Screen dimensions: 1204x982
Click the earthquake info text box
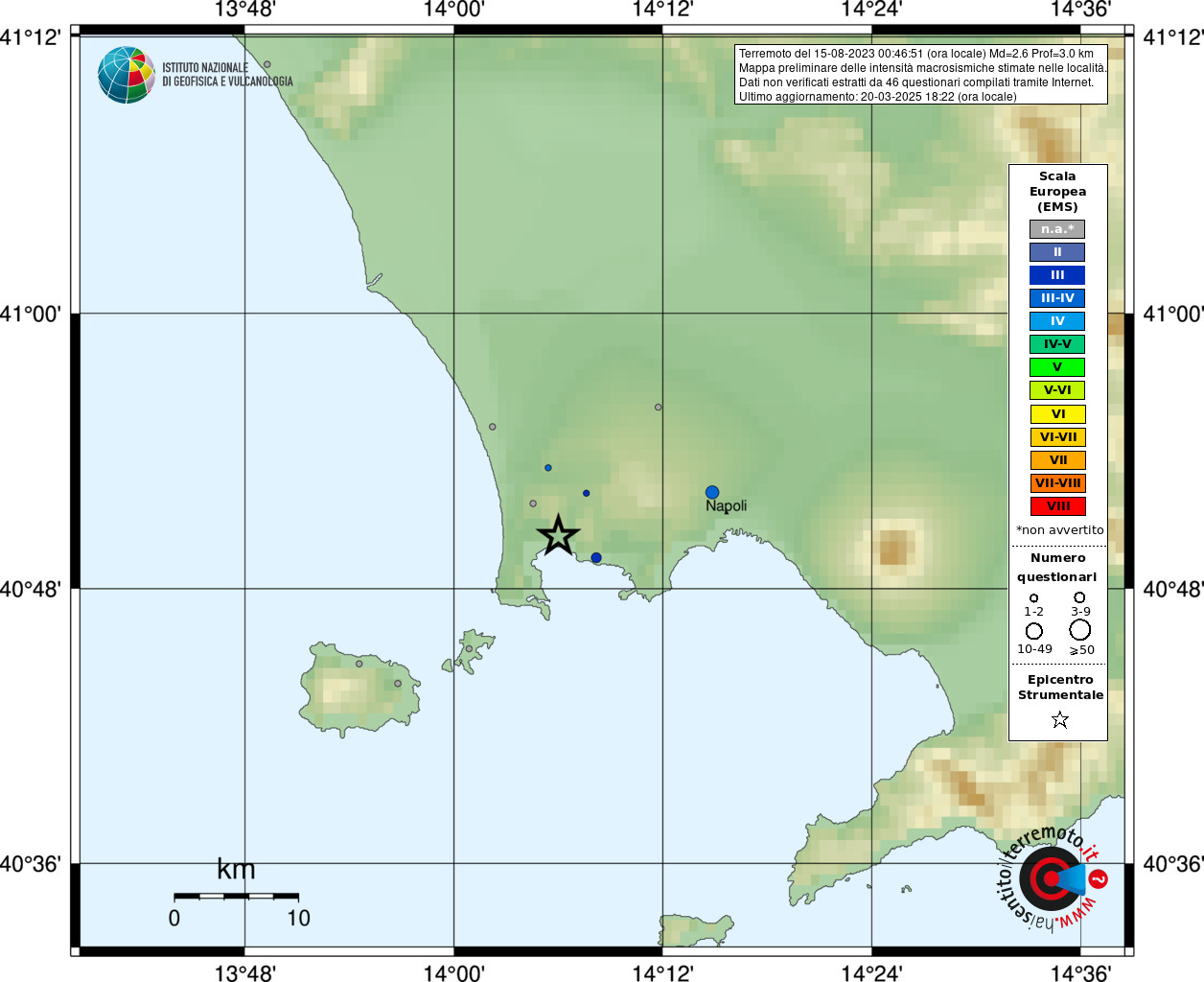[x=921, y=75]
